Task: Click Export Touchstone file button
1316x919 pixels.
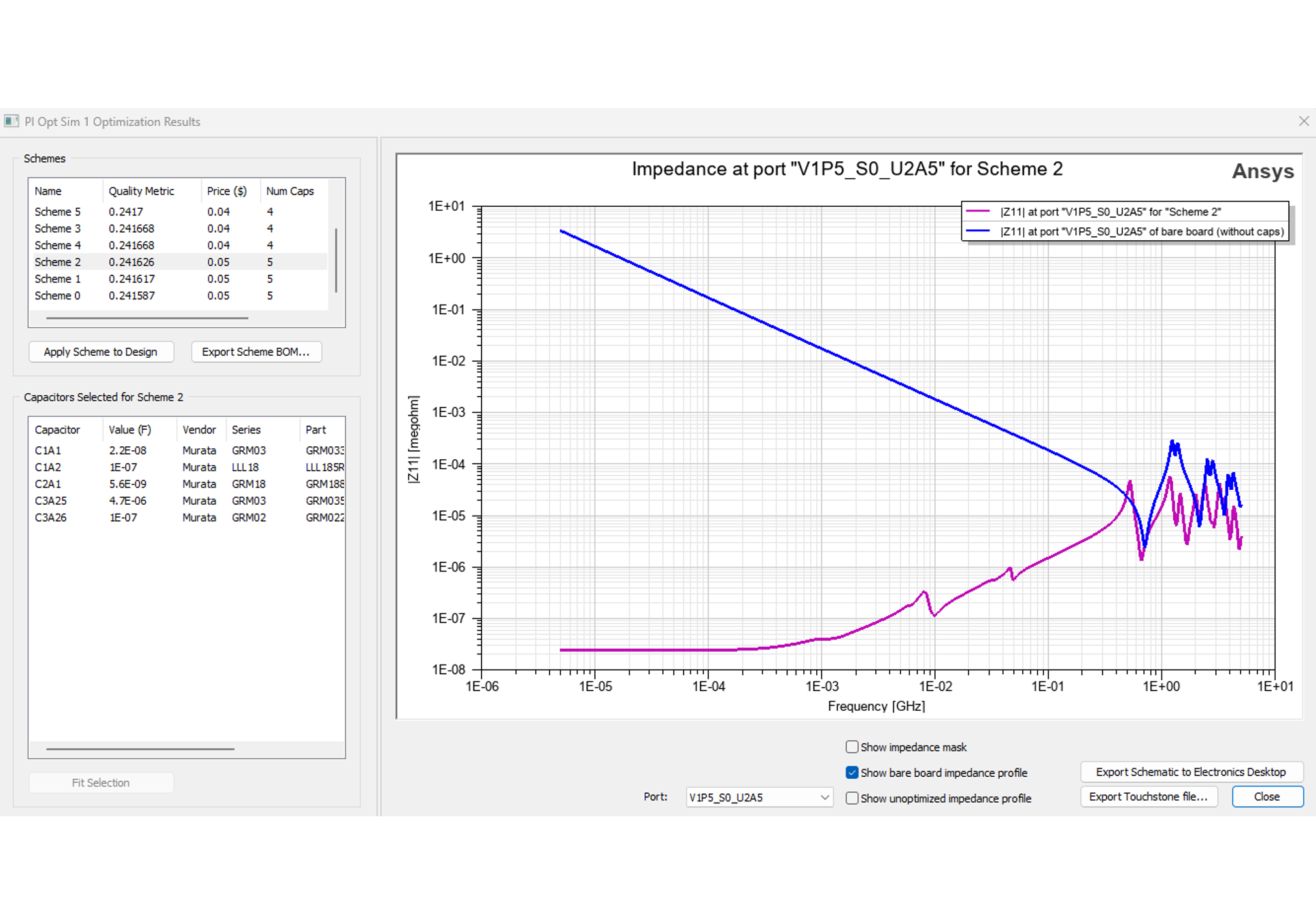Action: 1148,797
